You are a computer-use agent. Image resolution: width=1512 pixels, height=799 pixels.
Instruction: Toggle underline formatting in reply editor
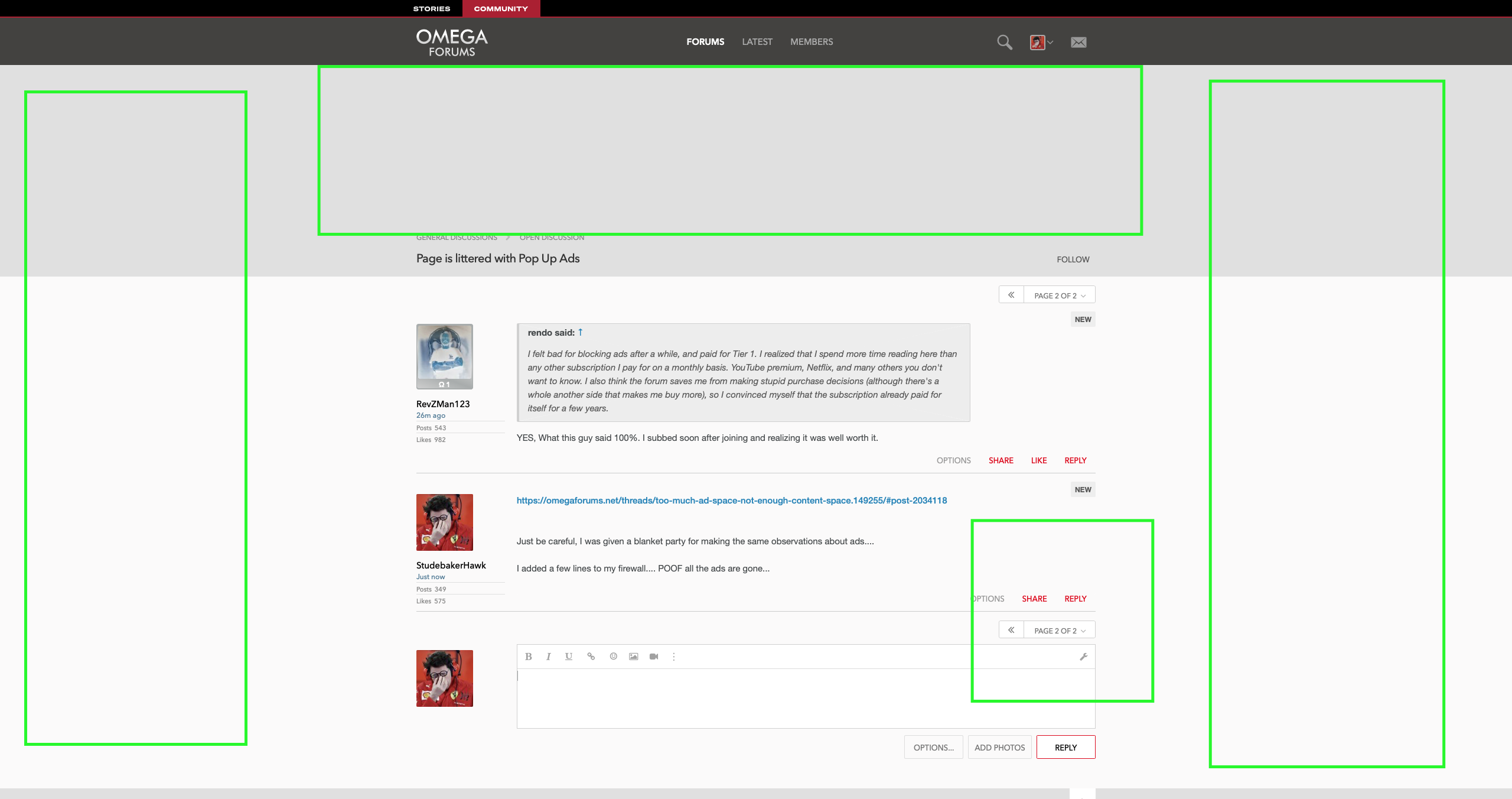[569, 657]
